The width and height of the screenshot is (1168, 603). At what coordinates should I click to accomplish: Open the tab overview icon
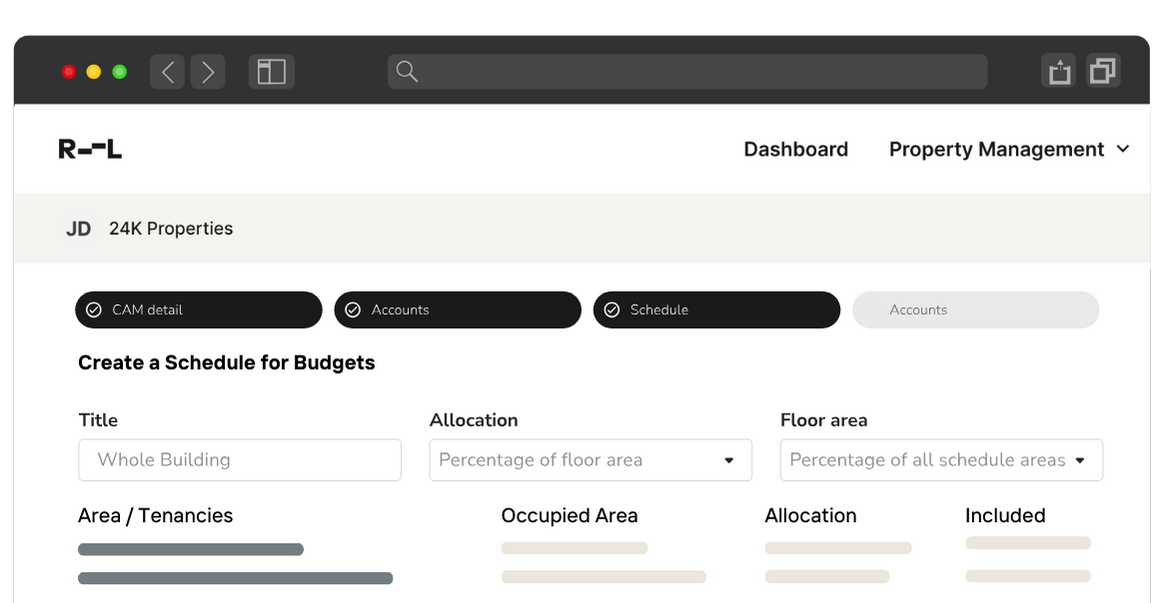tap(1103, 71)
